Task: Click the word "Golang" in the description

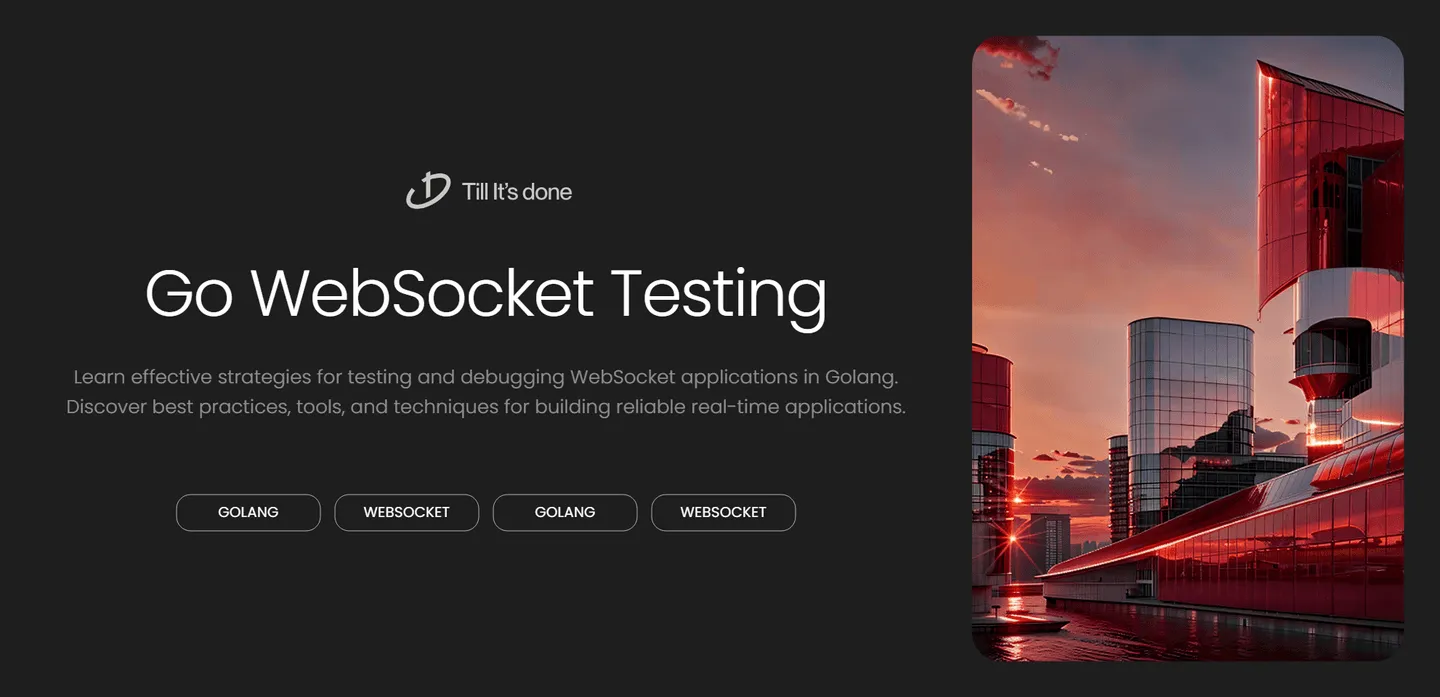Action: pos(859,377)
